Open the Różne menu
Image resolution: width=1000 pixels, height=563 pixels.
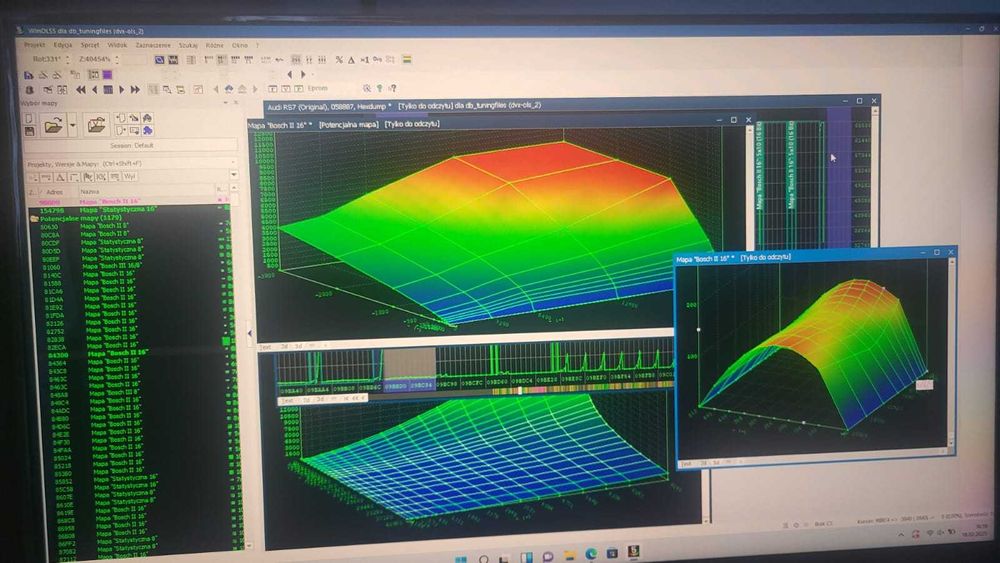pyautogui.click(x=215, y=45)
